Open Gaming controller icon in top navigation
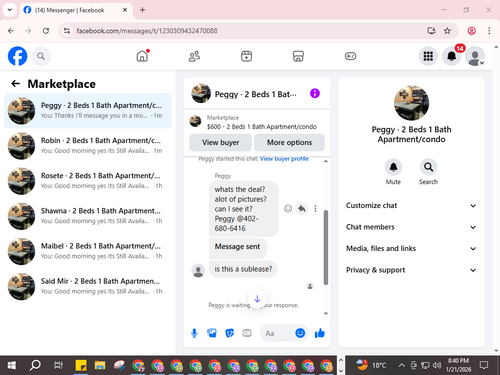The width and height of the screenshot is (500, 375). tap(350, 56)
